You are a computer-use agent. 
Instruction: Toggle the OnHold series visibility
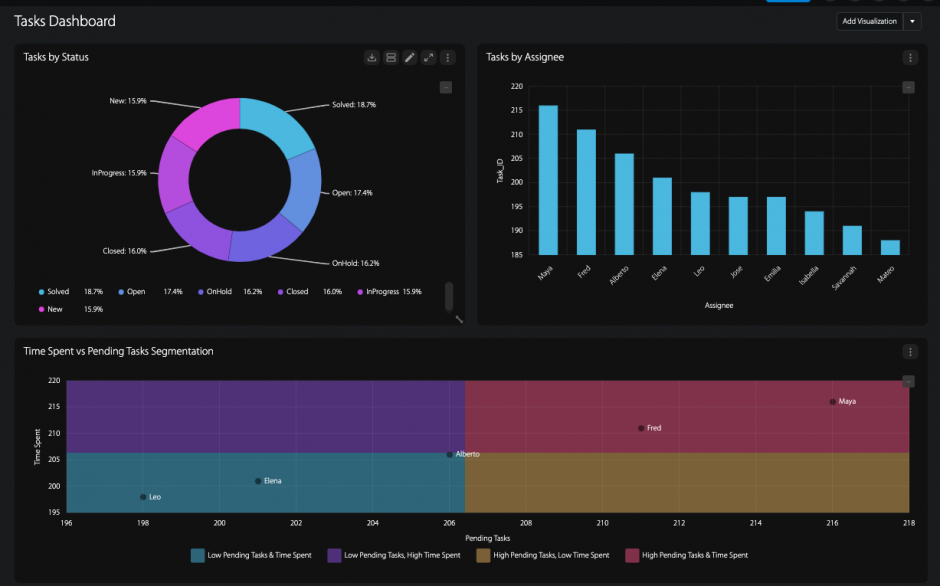coord(218,291)
